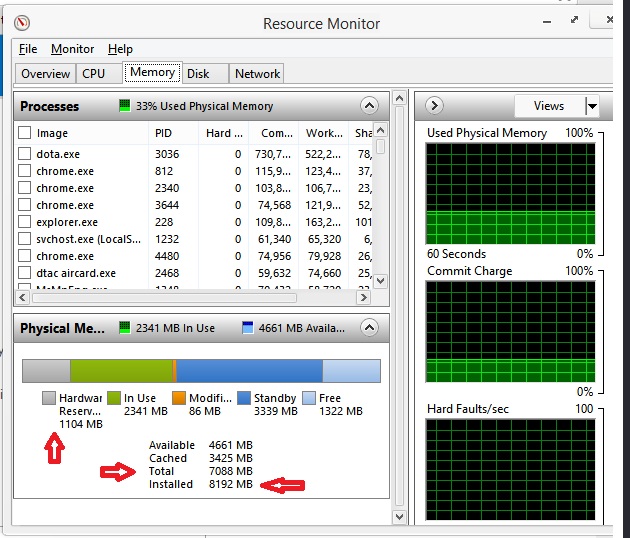This screenshot has width=630, height=538.
Task: Tick the explorer.exe checkbox
Action: tap(25, 221)
